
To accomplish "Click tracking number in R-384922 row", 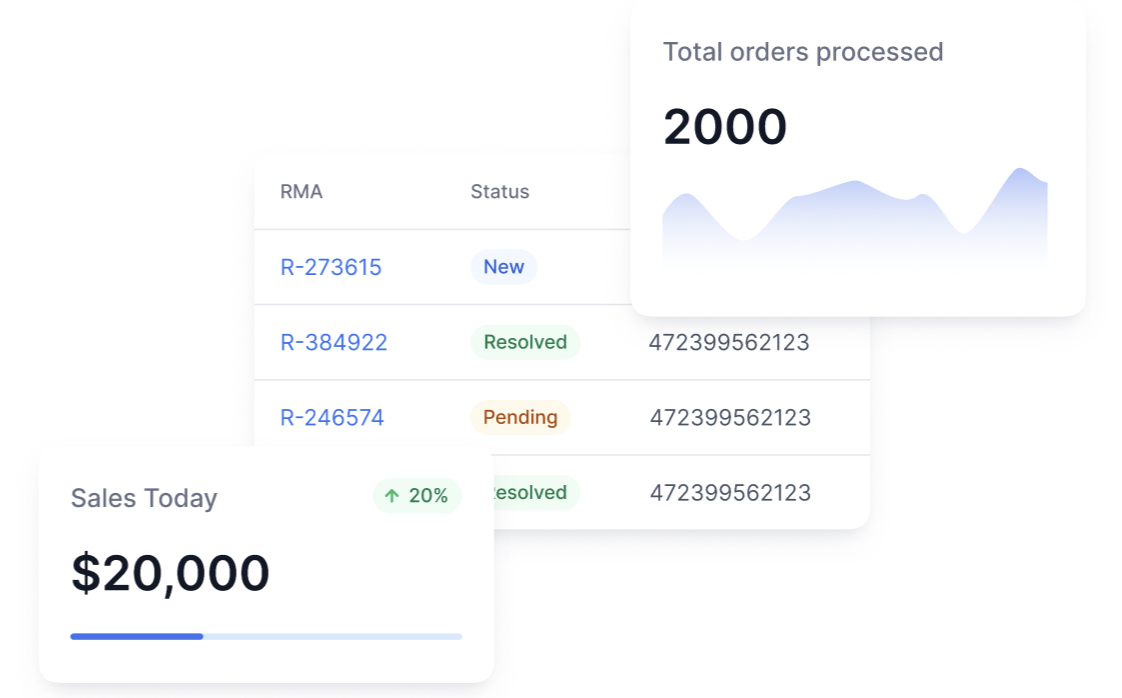I will 729,343.
